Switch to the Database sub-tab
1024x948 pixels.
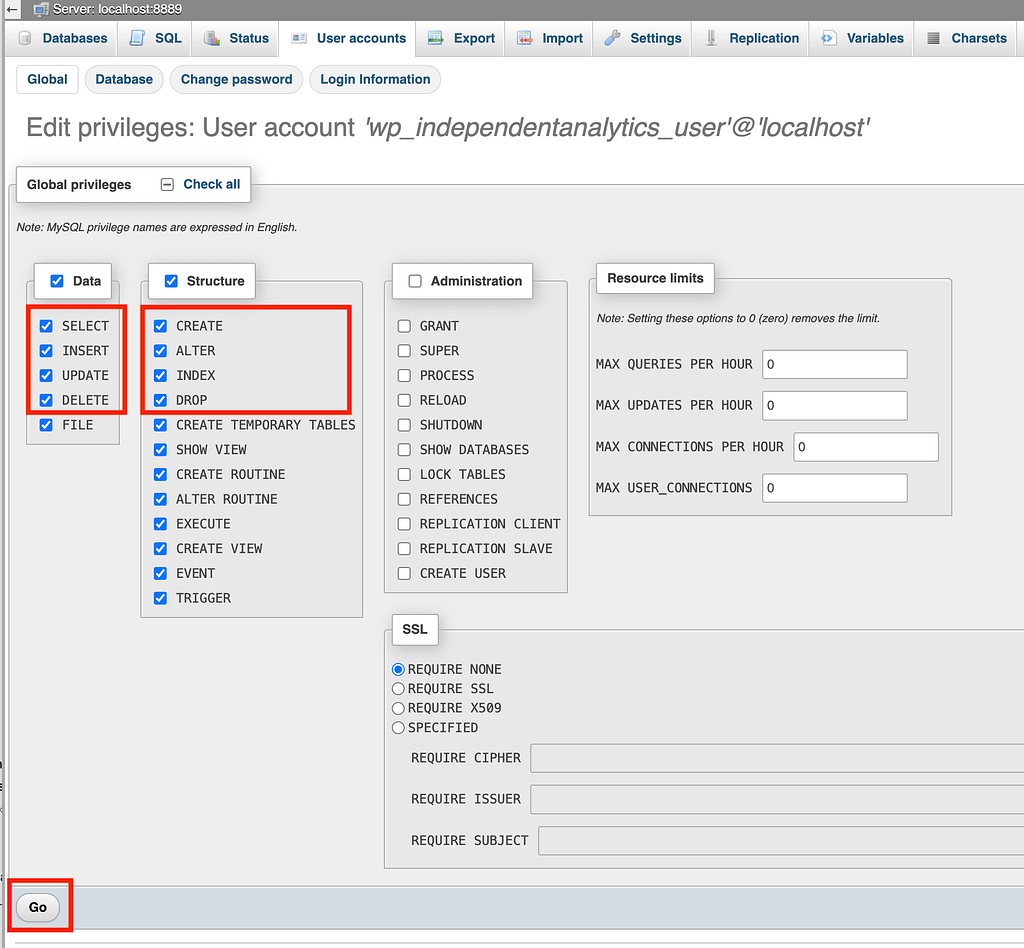tap(124, 79)
